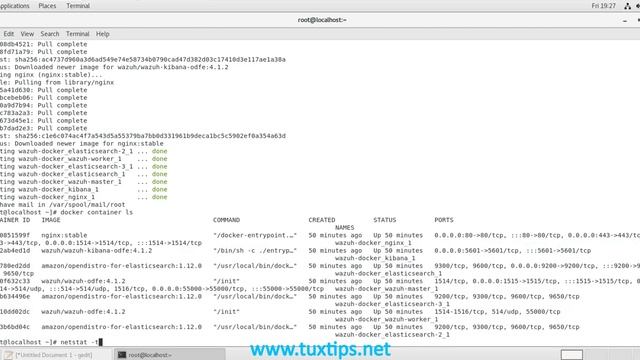Click the workspace switcher in bottom panel
The image size is (640, 360).
click(571, 354)
